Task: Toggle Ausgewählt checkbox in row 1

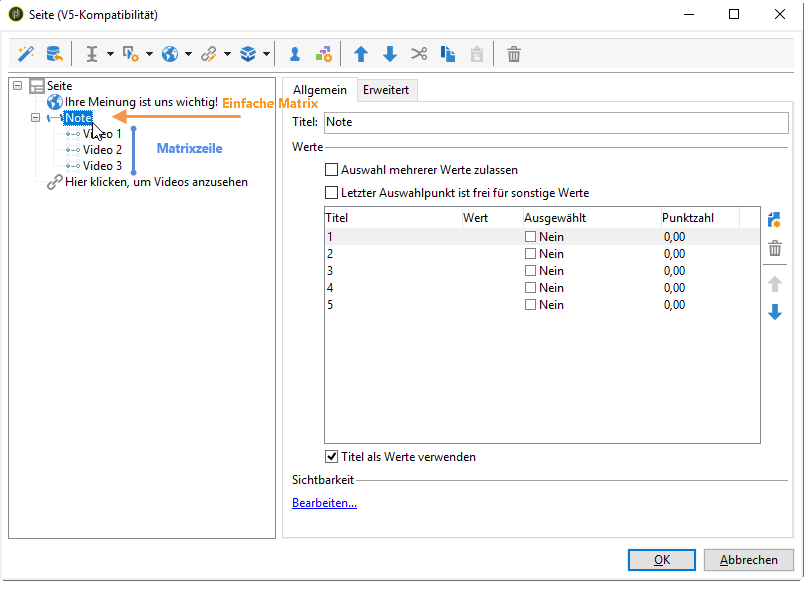Action: tap(530, 237)
